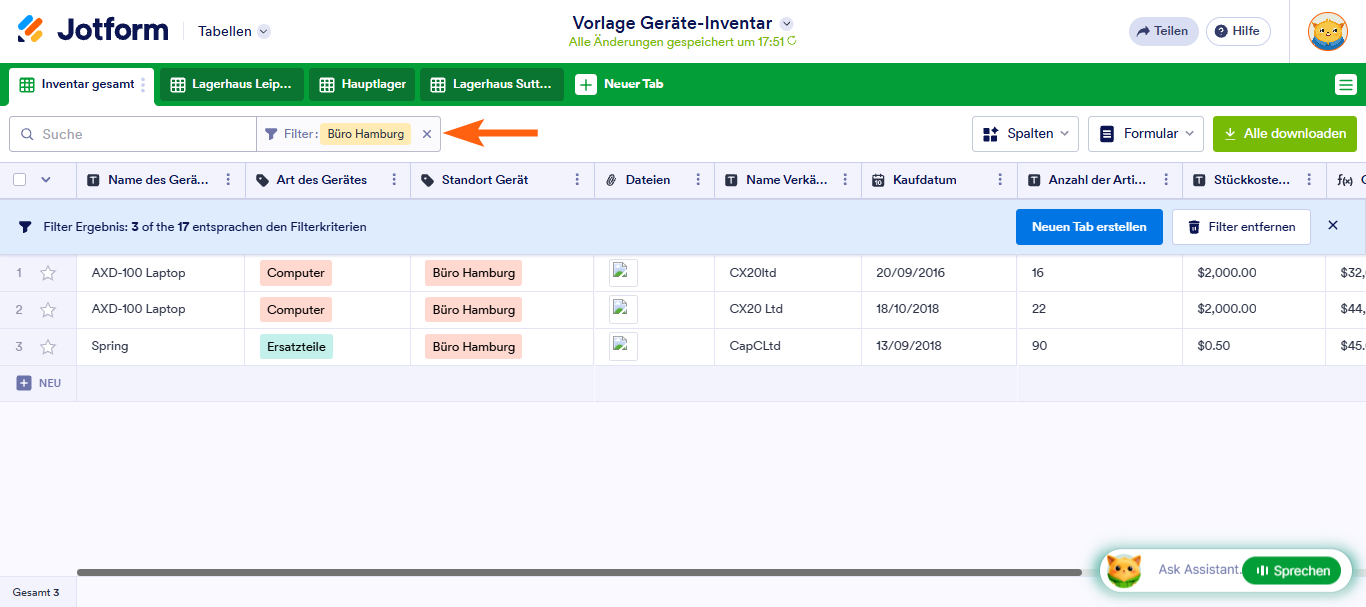Select the 20/09/2016 date cell
Screen dimensions: 1366x607
(940, 273)
